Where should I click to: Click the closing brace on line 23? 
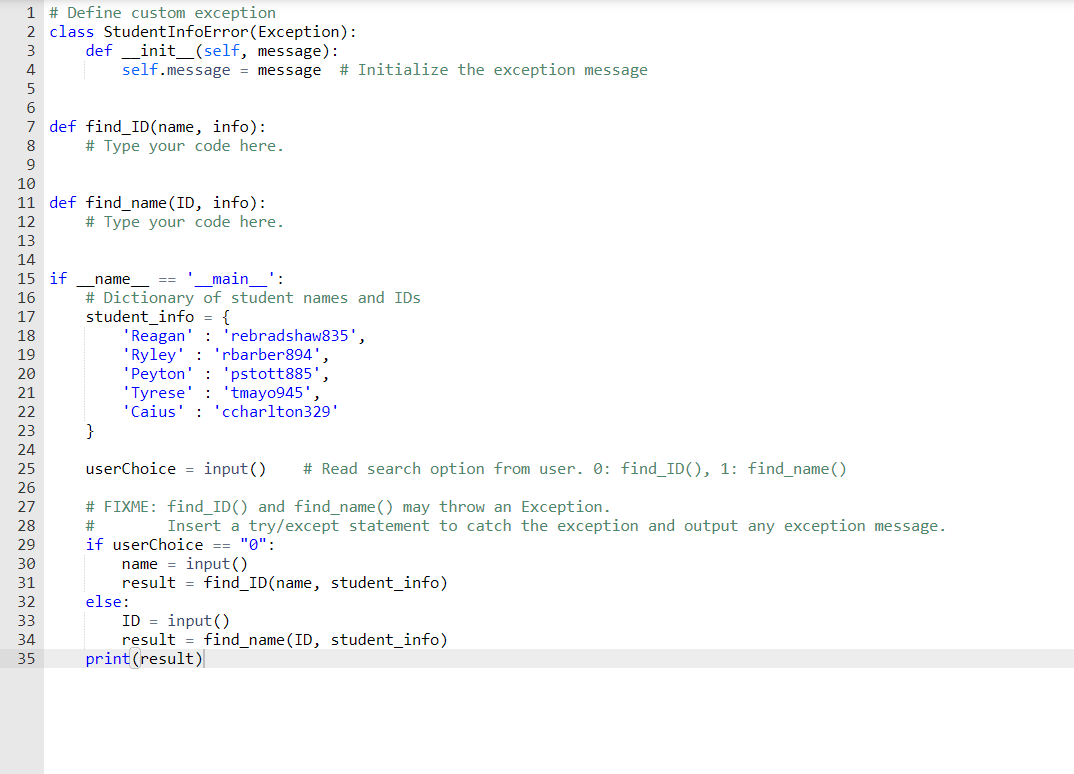pyautogui.click(x=90, y=432)
